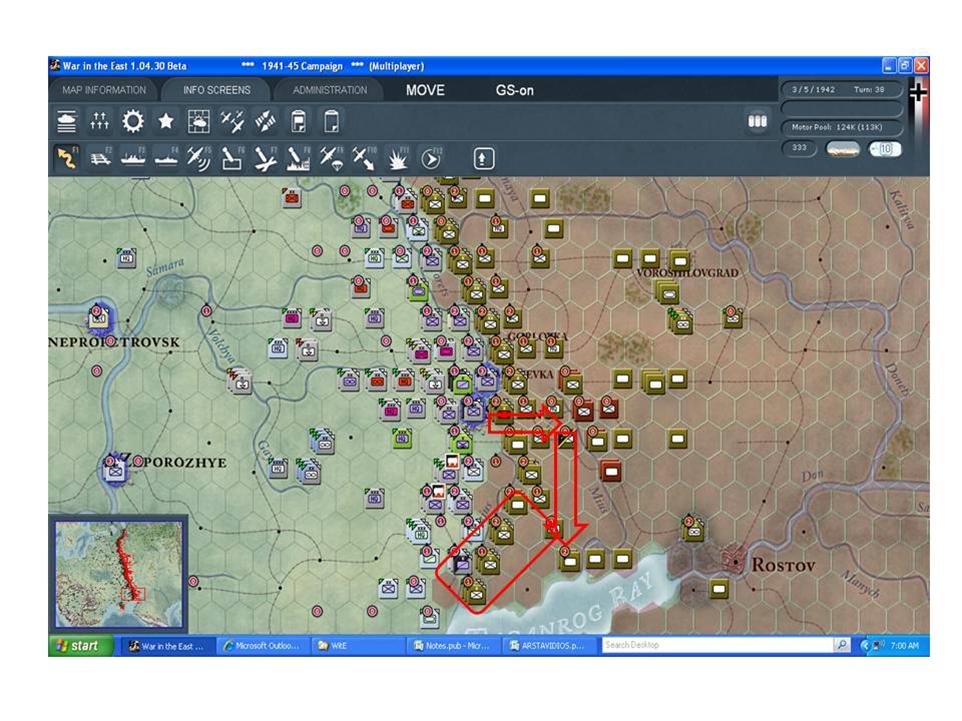Open the weather map grid icon

(198, 121)
